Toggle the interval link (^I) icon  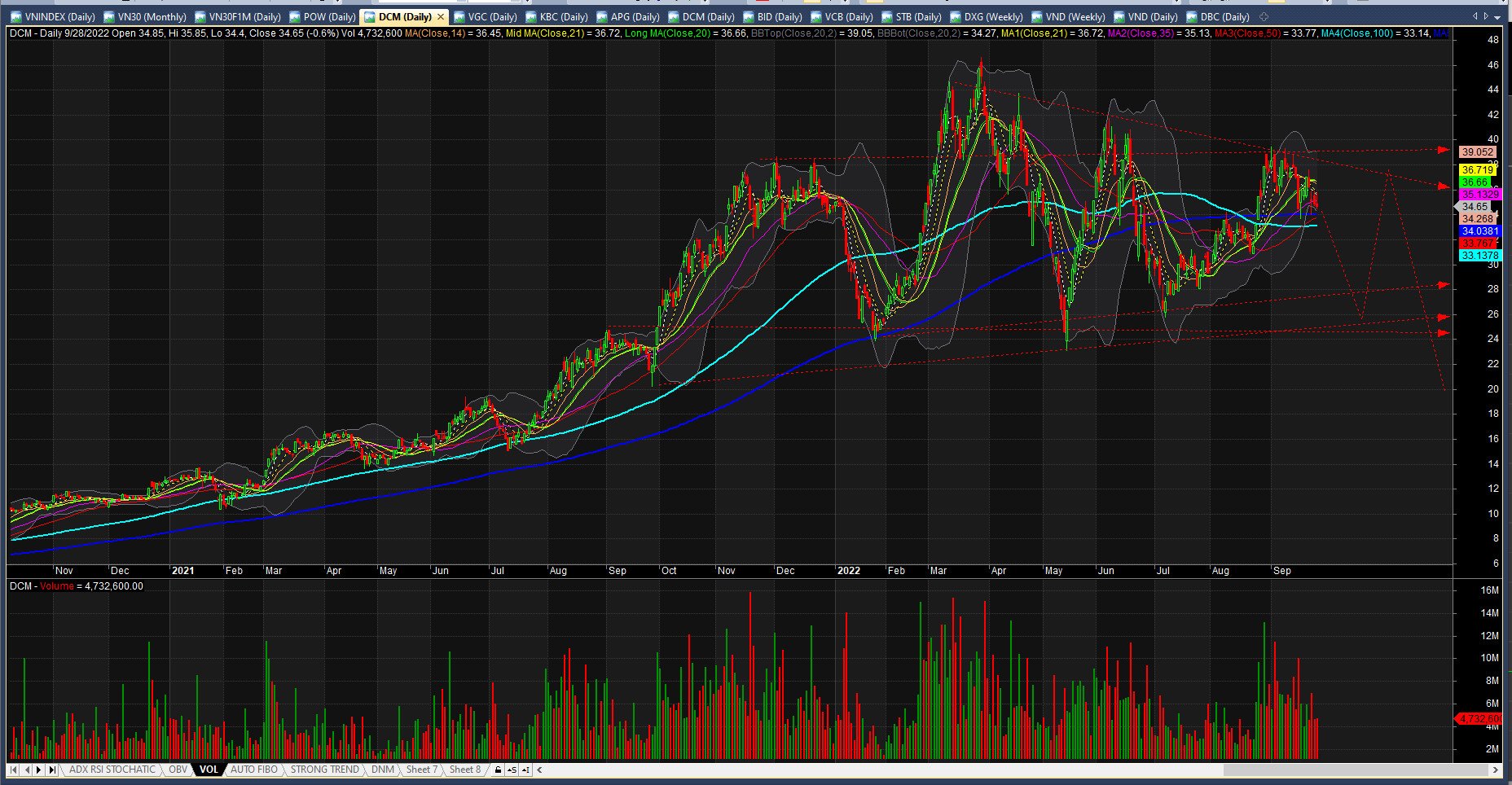[x=525, y=770]
